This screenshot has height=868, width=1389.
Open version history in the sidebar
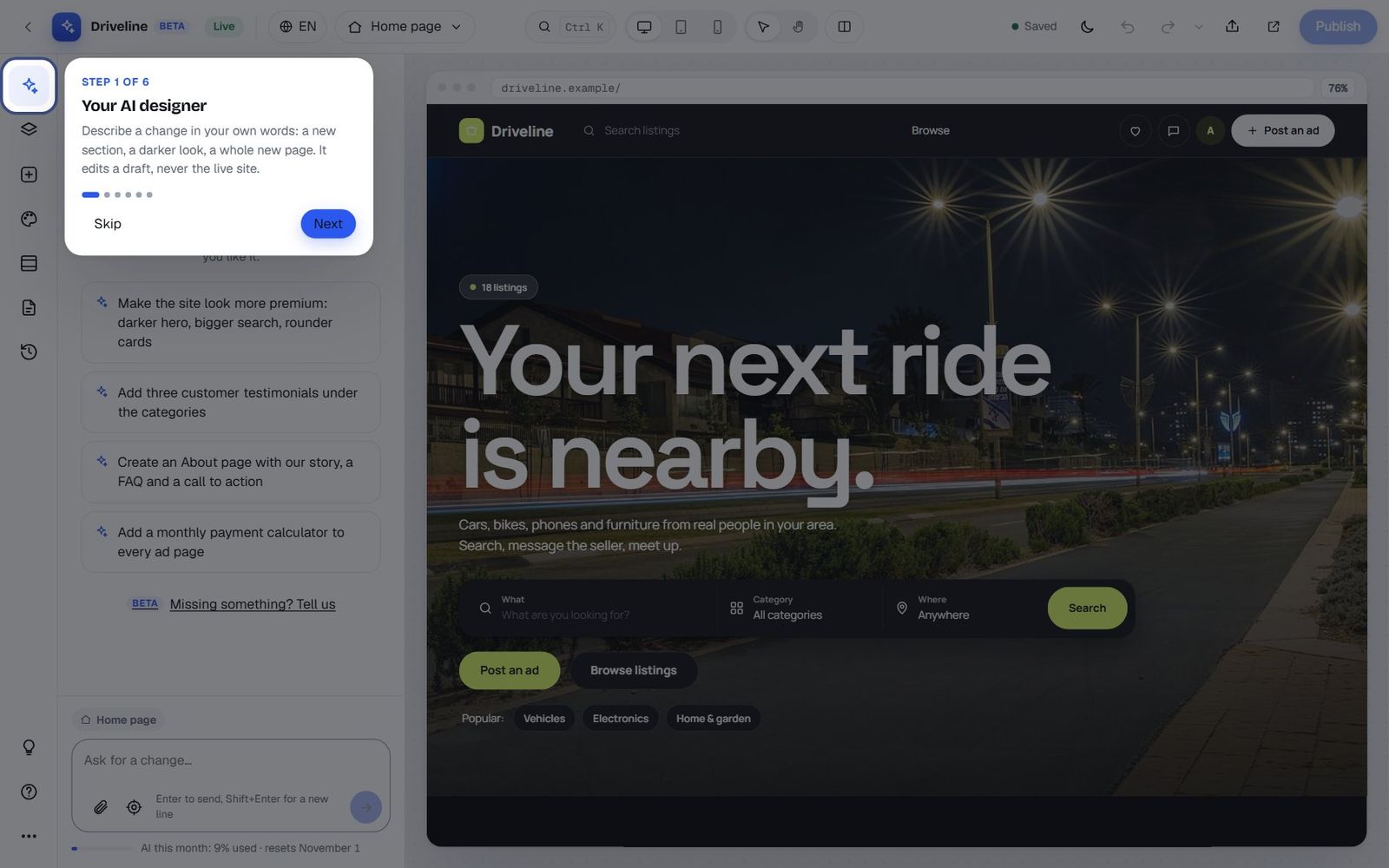coord(29,352)
